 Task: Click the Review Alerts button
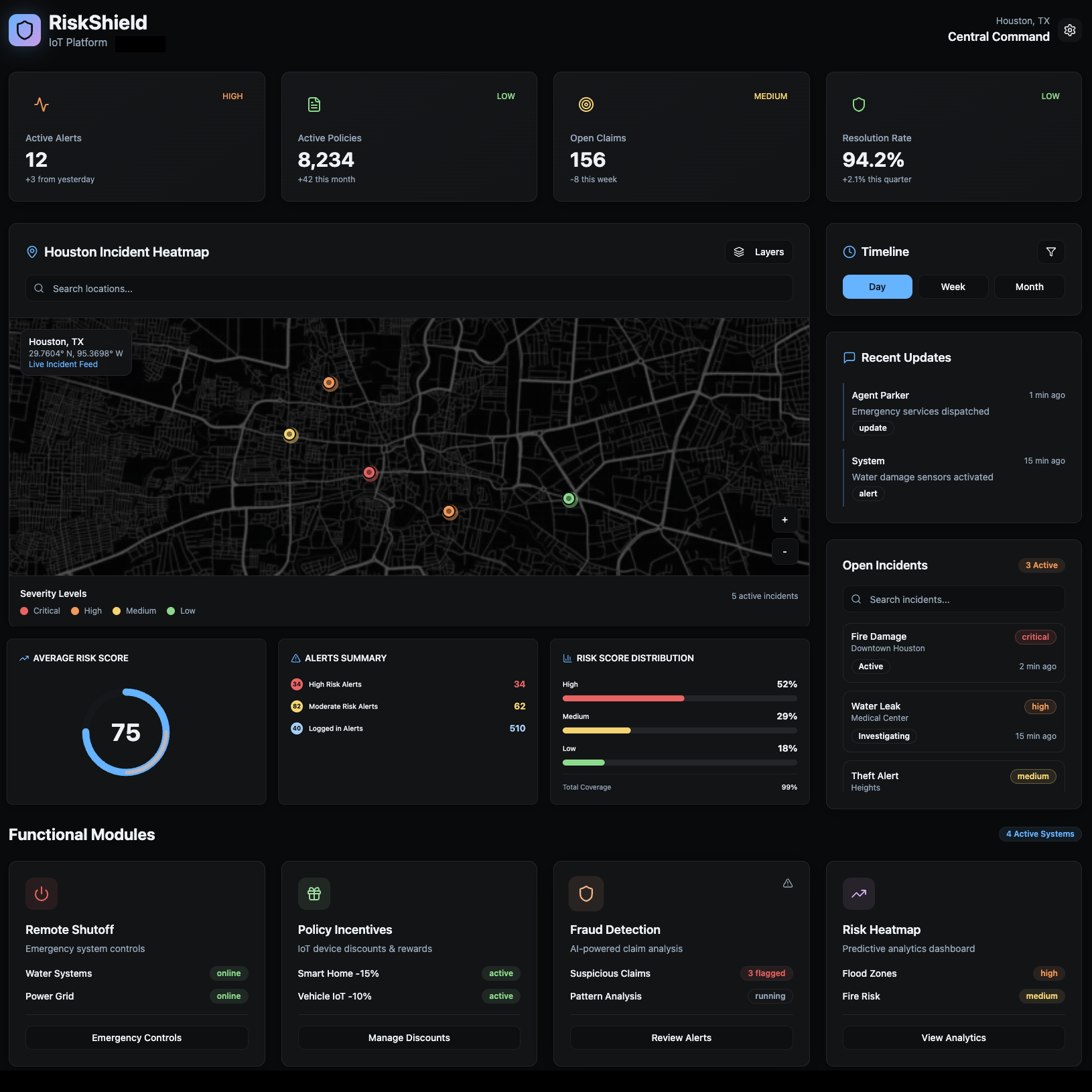[x=681, y=1038]
